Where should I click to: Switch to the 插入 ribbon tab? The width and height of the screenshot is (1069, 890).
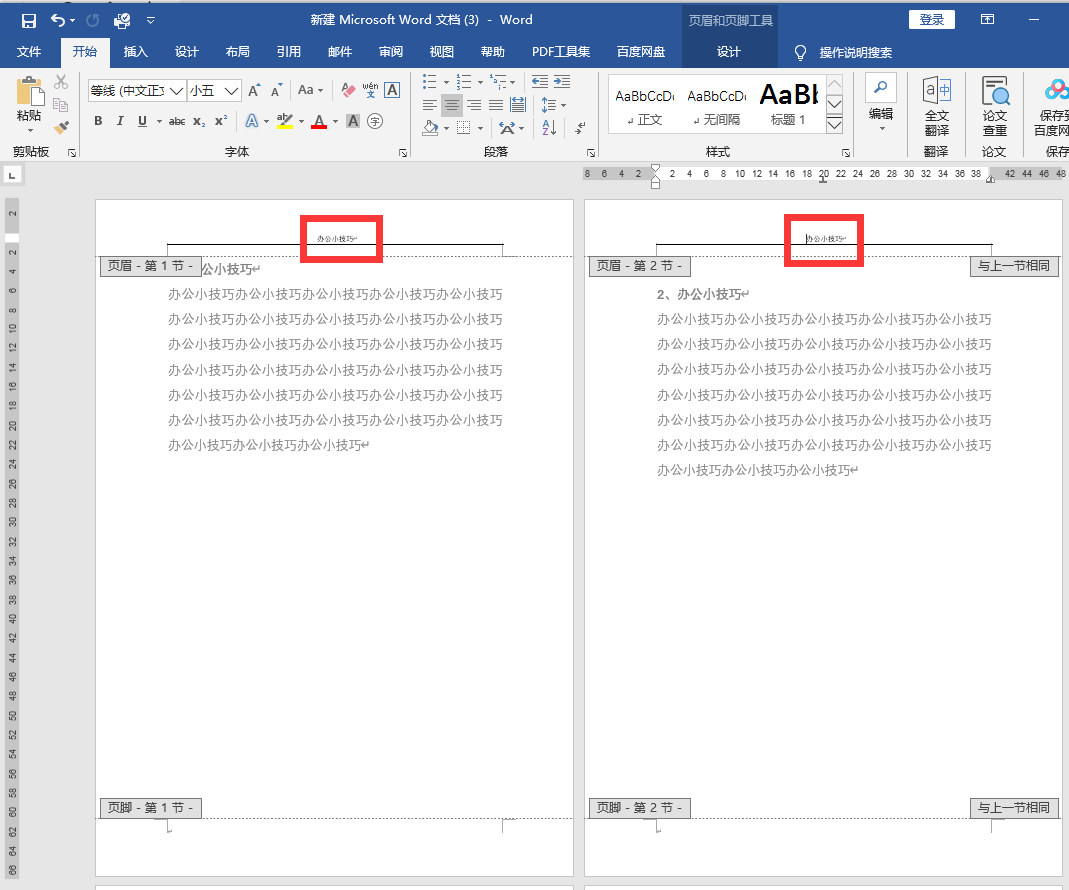pos(135,52)
